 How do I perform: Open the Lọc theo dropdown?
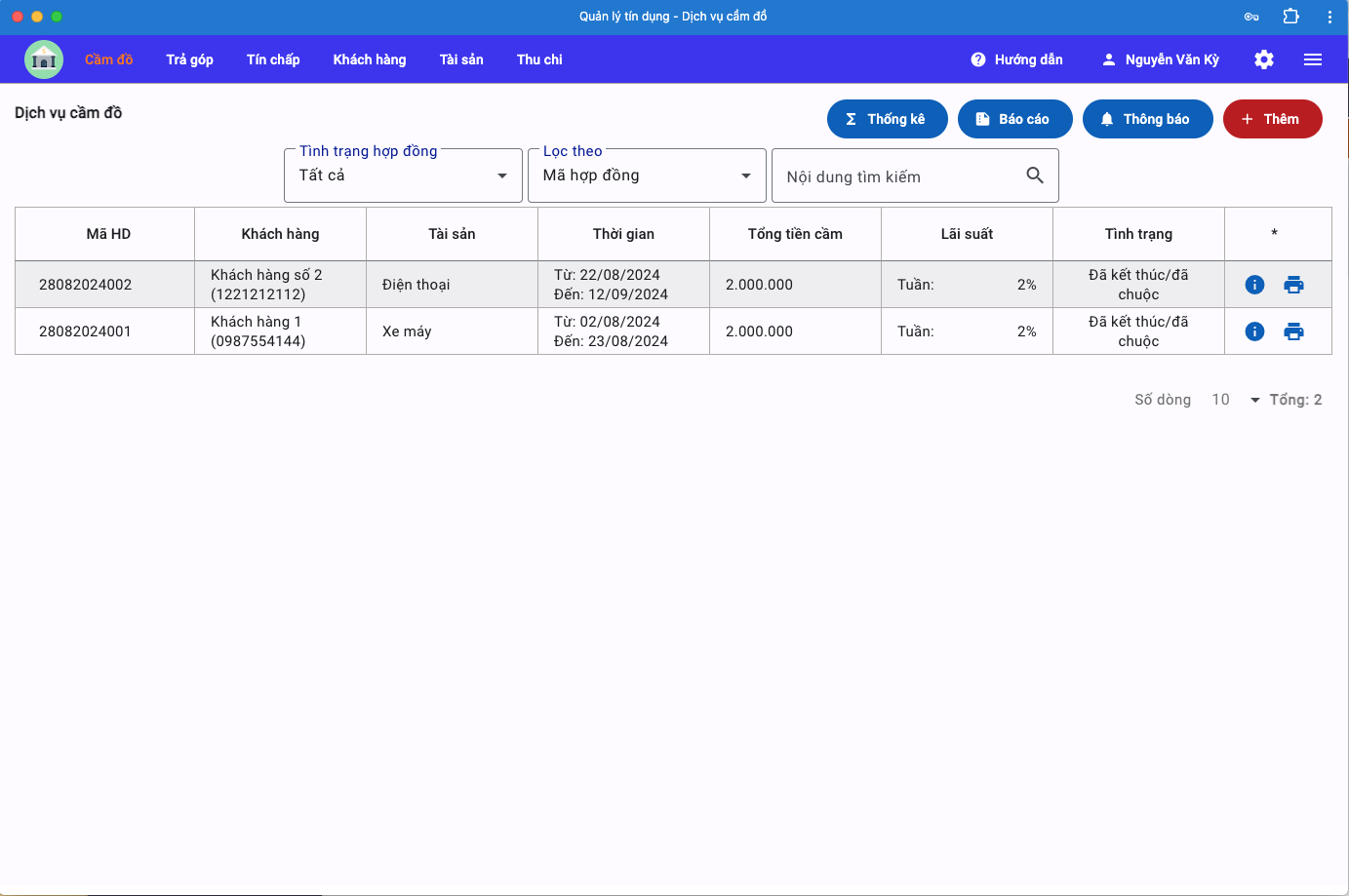pyautogui.click(x=647, y=175)
